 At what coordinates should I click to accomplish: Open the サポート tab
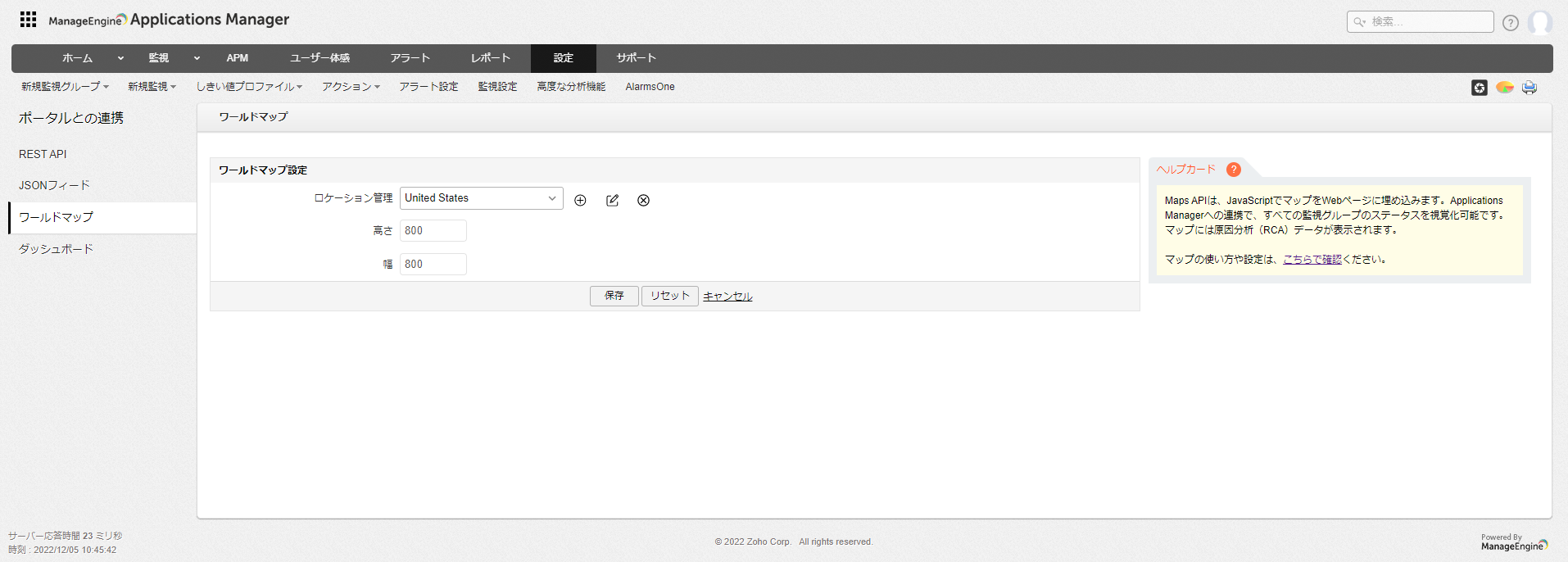point(637,58)
